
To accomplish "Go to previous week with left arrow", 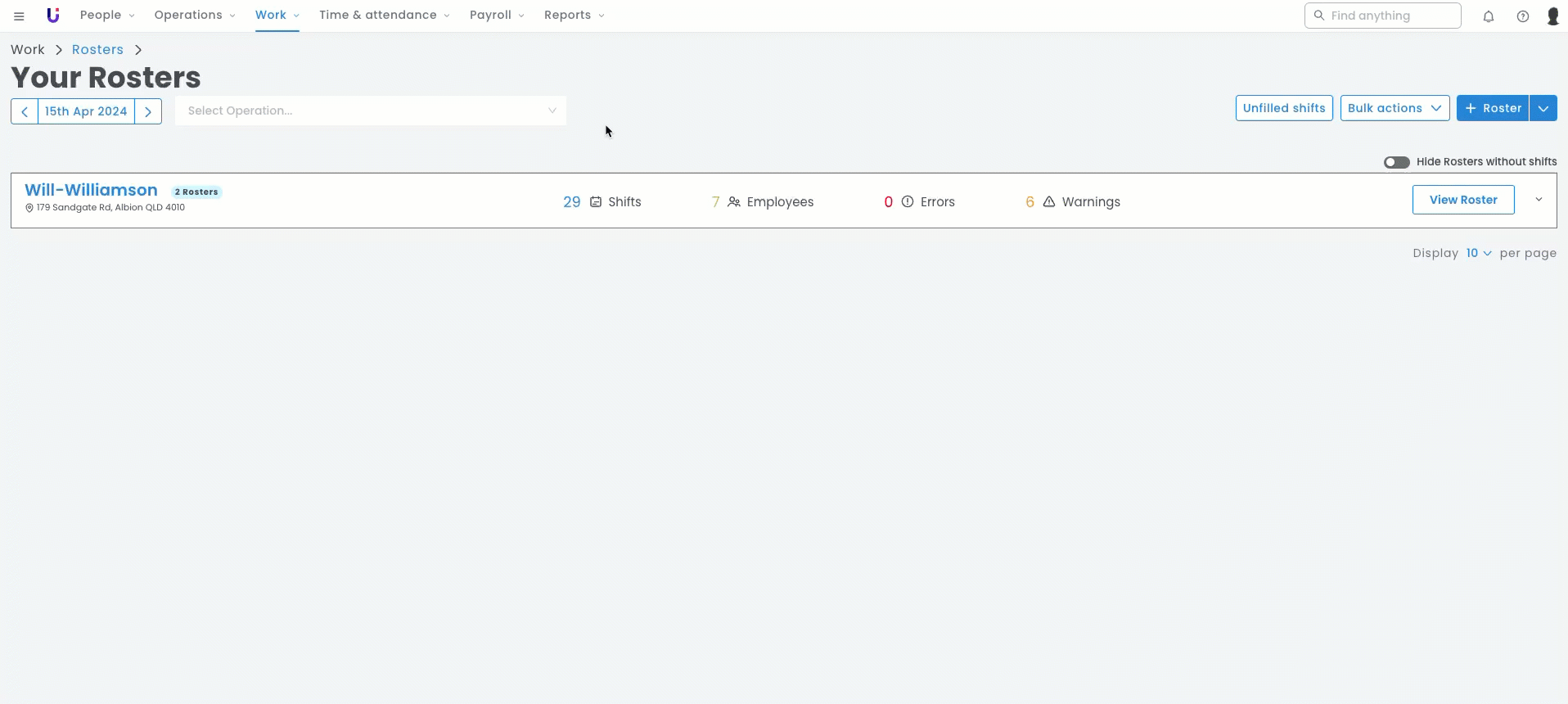I will point(25,111).
